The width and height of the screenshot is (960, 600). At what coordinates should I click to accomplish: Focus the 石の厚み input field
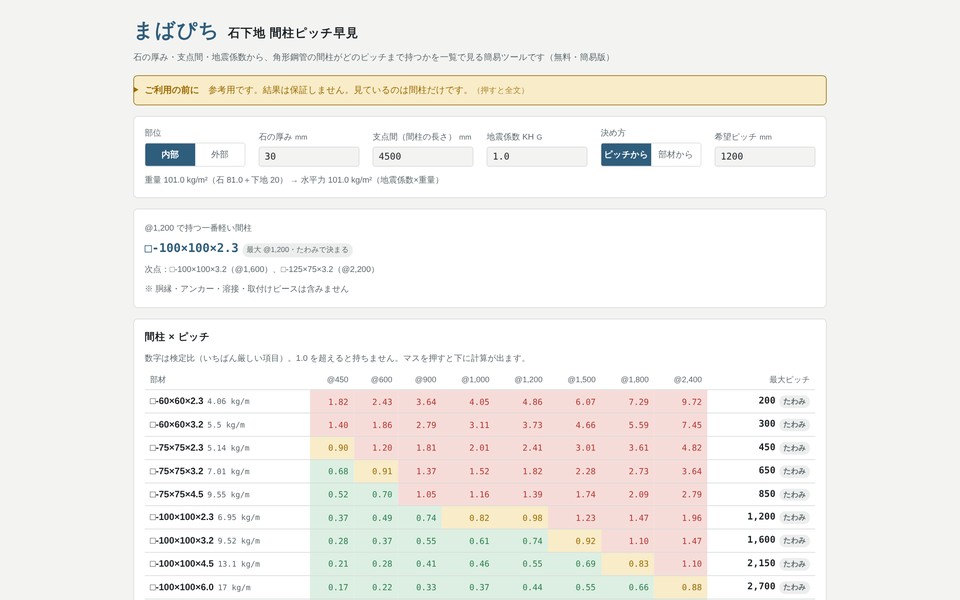309,156
